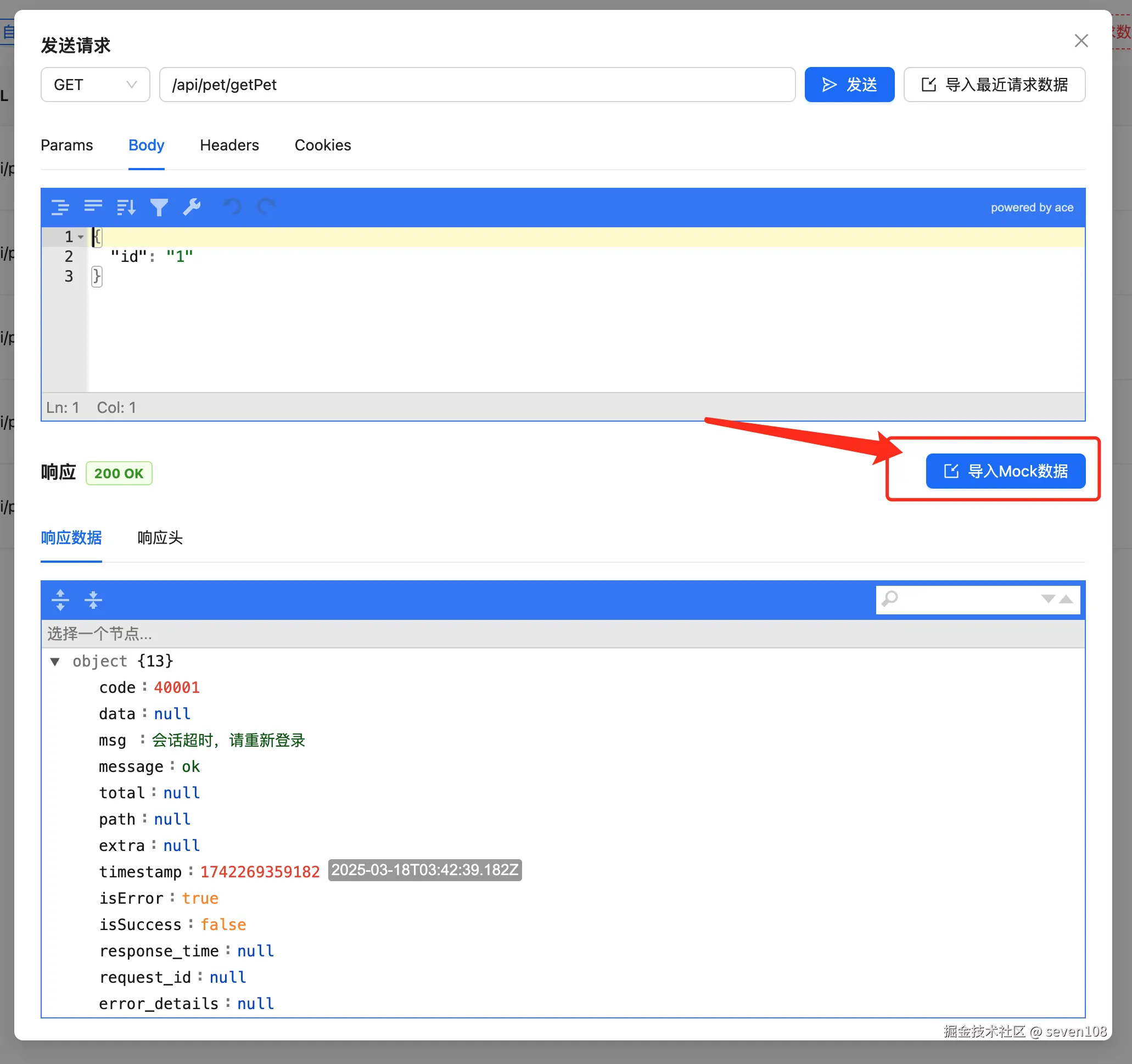This screenshot has width=1132, height=1064.
Task: Collapse the root object {13} node
Action: [x=55, y=662]
